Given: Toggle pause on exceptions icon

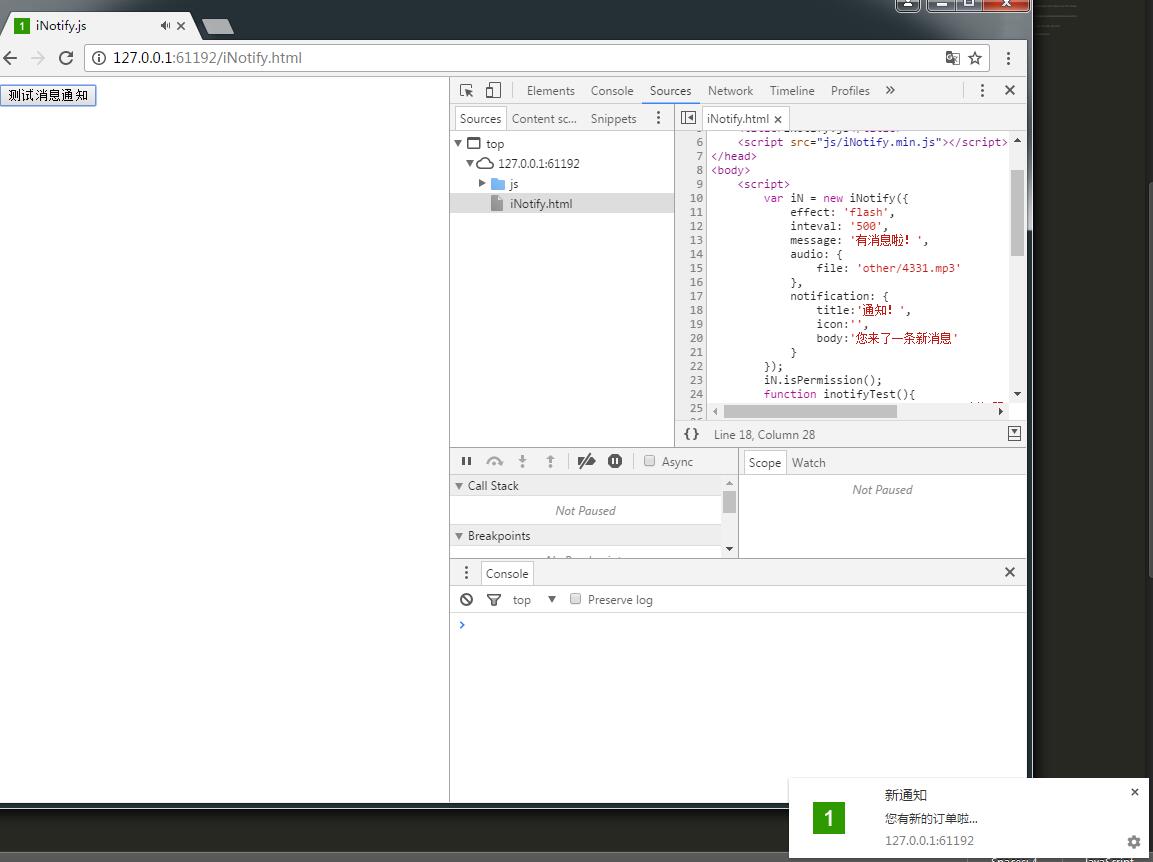Looking at the screenshot, I should [615, 461].
